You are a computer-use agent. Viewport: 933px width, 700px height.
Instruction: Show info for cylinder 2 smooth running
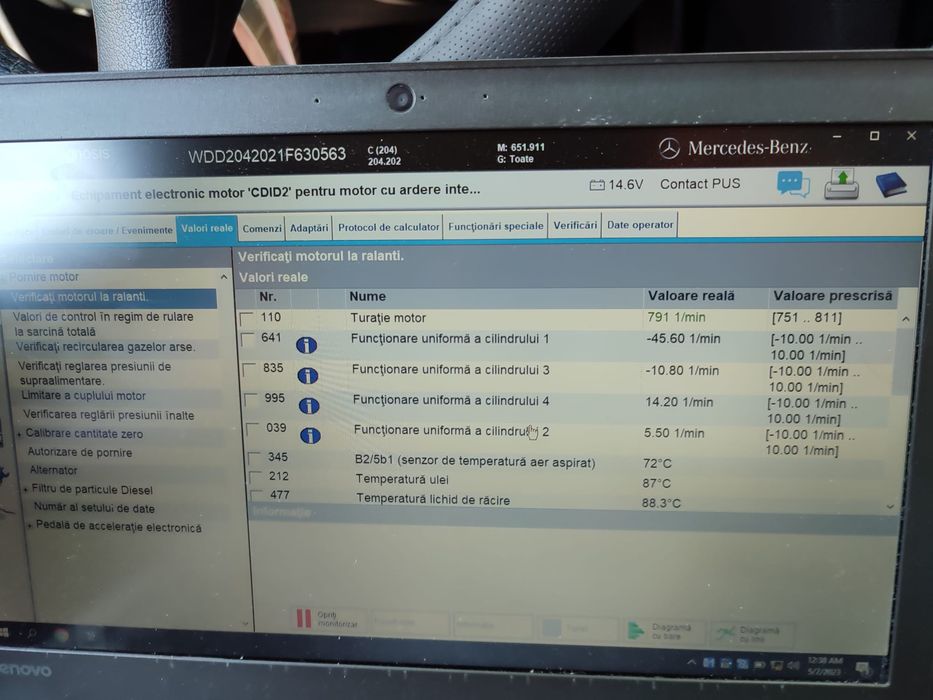310,436
